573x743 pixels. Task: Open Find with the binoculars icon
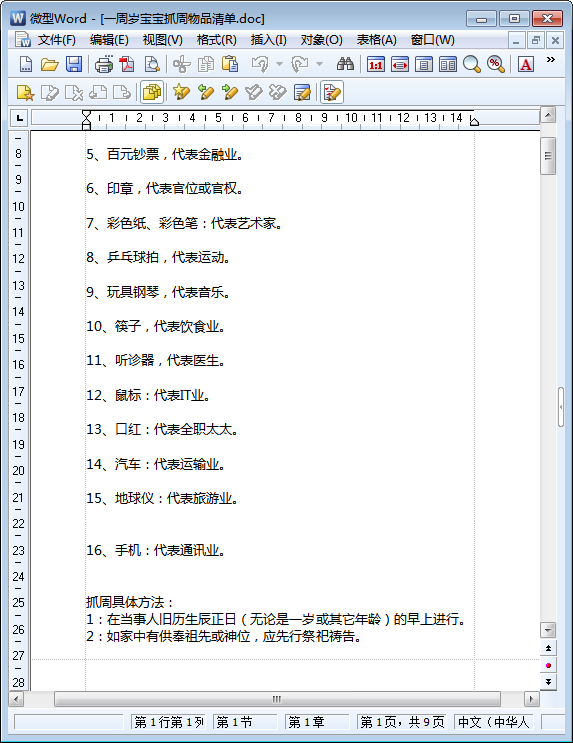[345, 64]
